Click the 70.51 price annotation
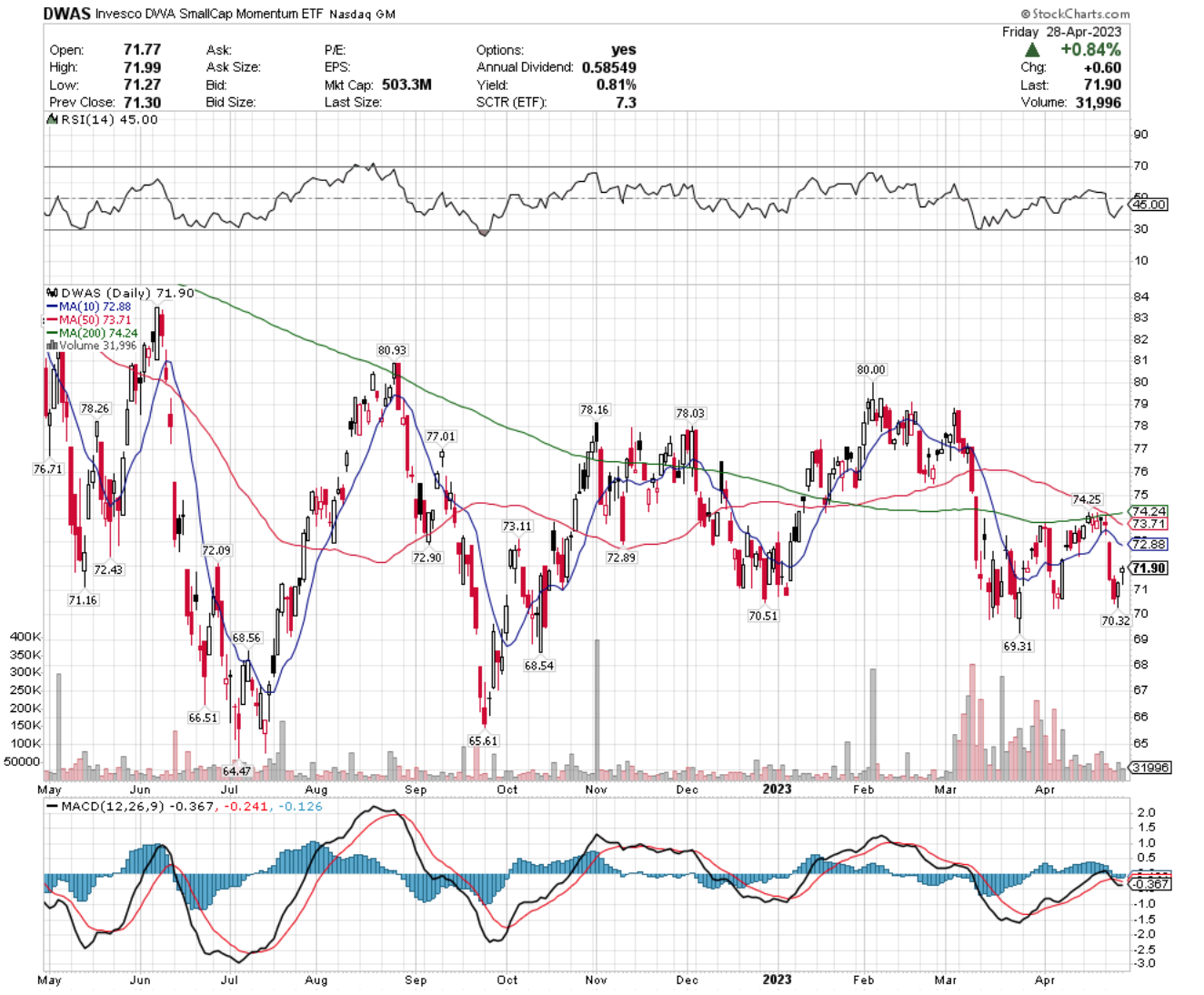 [763, 616]
